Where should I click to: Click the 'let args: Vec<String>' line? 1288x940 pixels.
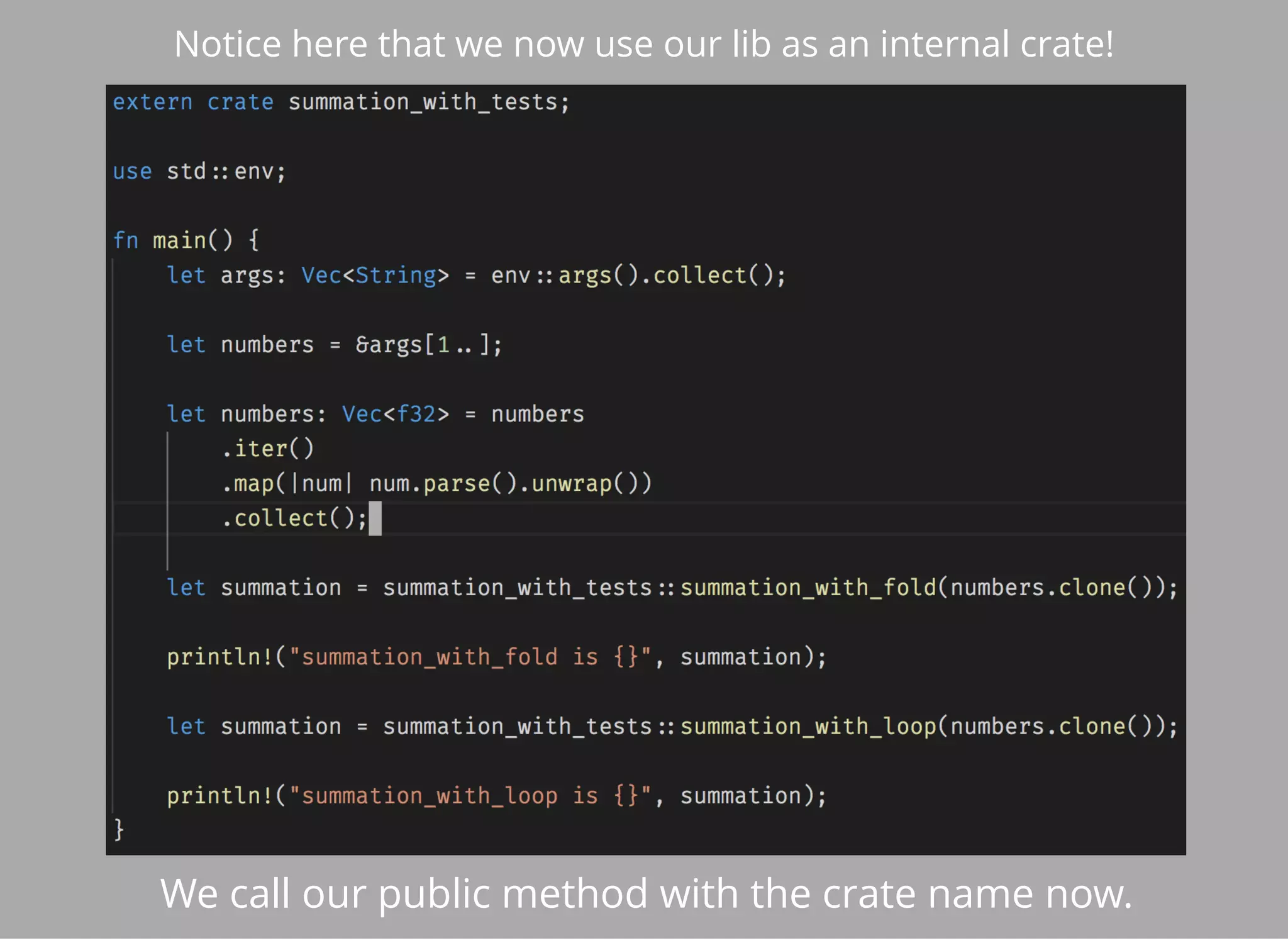point(476,276)
